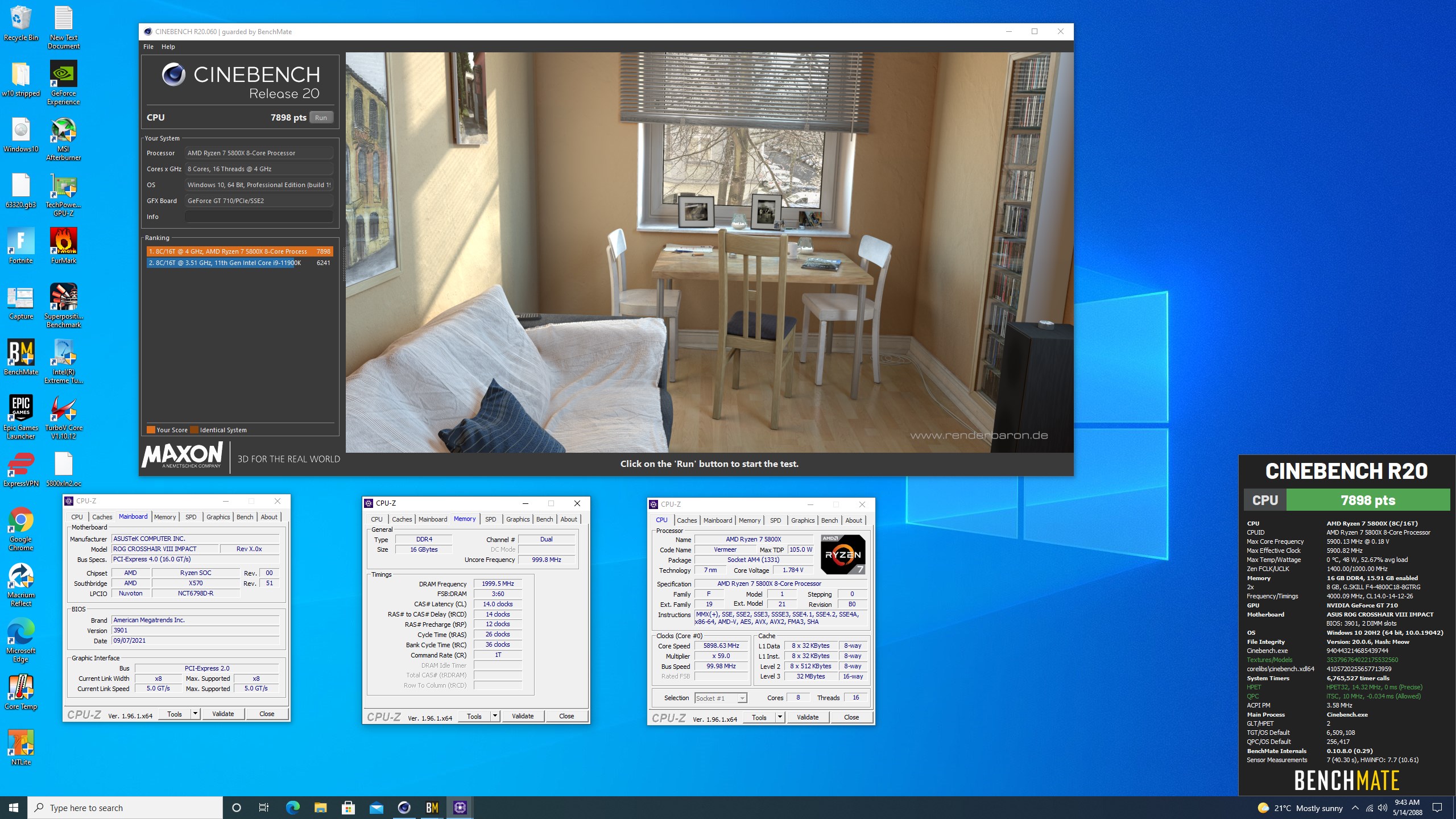
Task: Click Validate in right CPU-Z window
Action: 808,717
